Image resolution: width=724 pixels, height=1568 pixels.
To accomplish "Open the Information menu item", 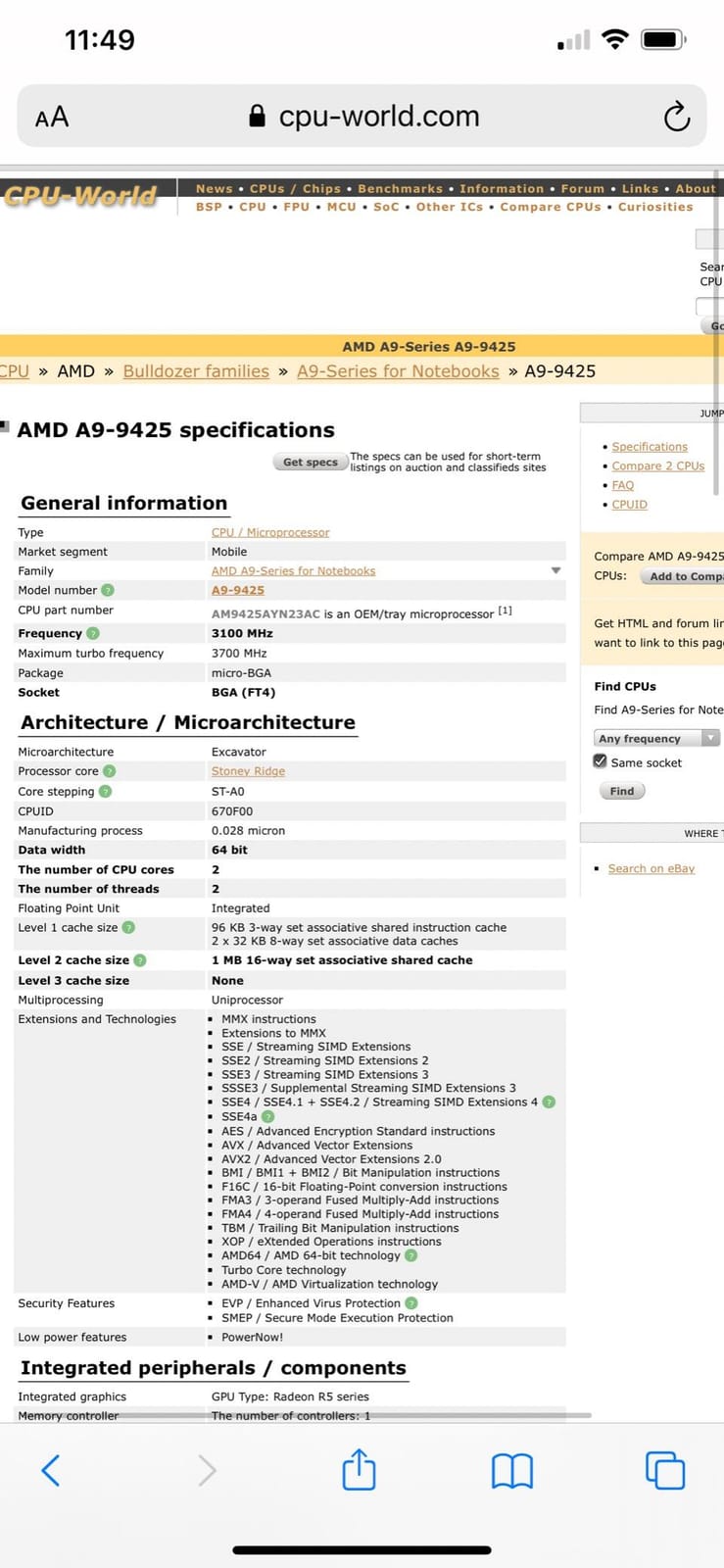I will click(502, 188).
